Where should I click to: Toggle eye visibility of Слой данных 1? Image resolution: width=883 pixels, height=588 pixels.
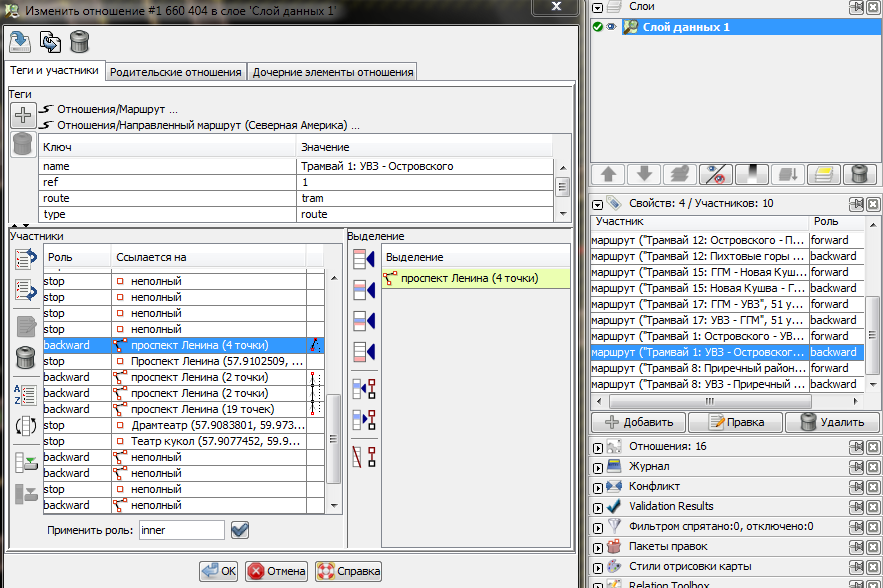pos(611,26)
